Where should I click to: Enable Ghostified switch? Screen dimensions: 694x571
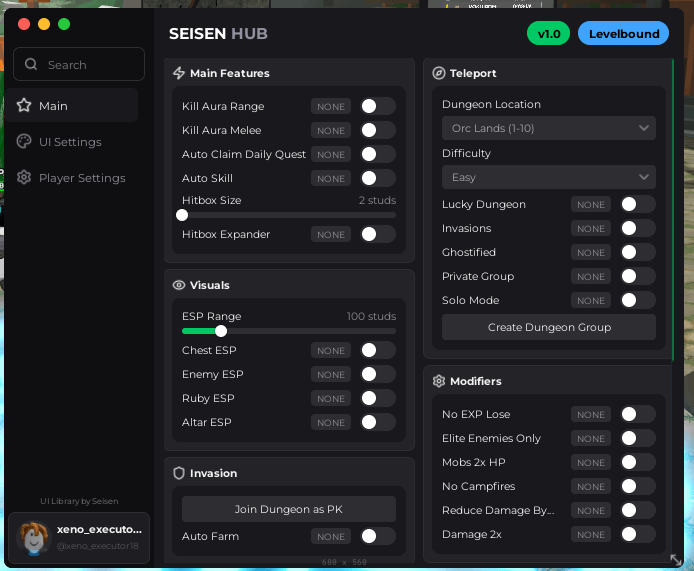638,252
